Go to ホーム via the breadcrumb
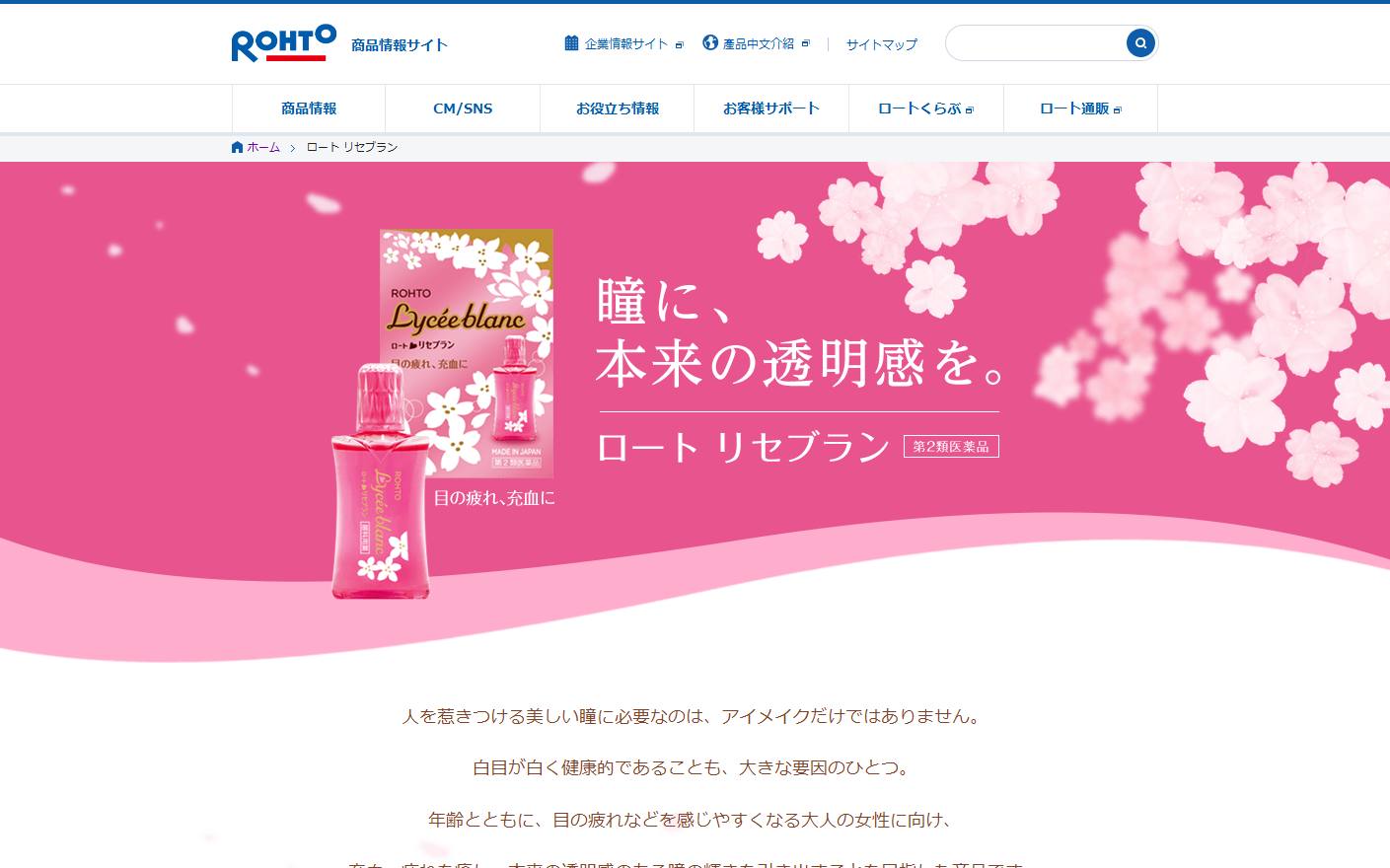Screen dimensions: 1390x868 (x=263, y=147)
